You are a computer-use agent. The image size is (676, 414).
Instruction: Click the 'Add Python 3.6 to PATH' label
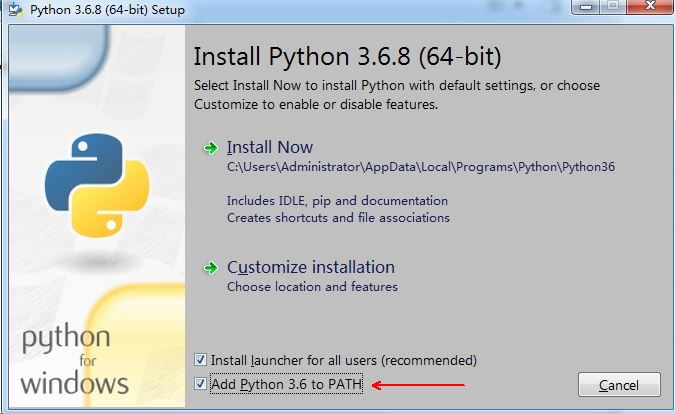pyautogui.click(x=286, y=384)
